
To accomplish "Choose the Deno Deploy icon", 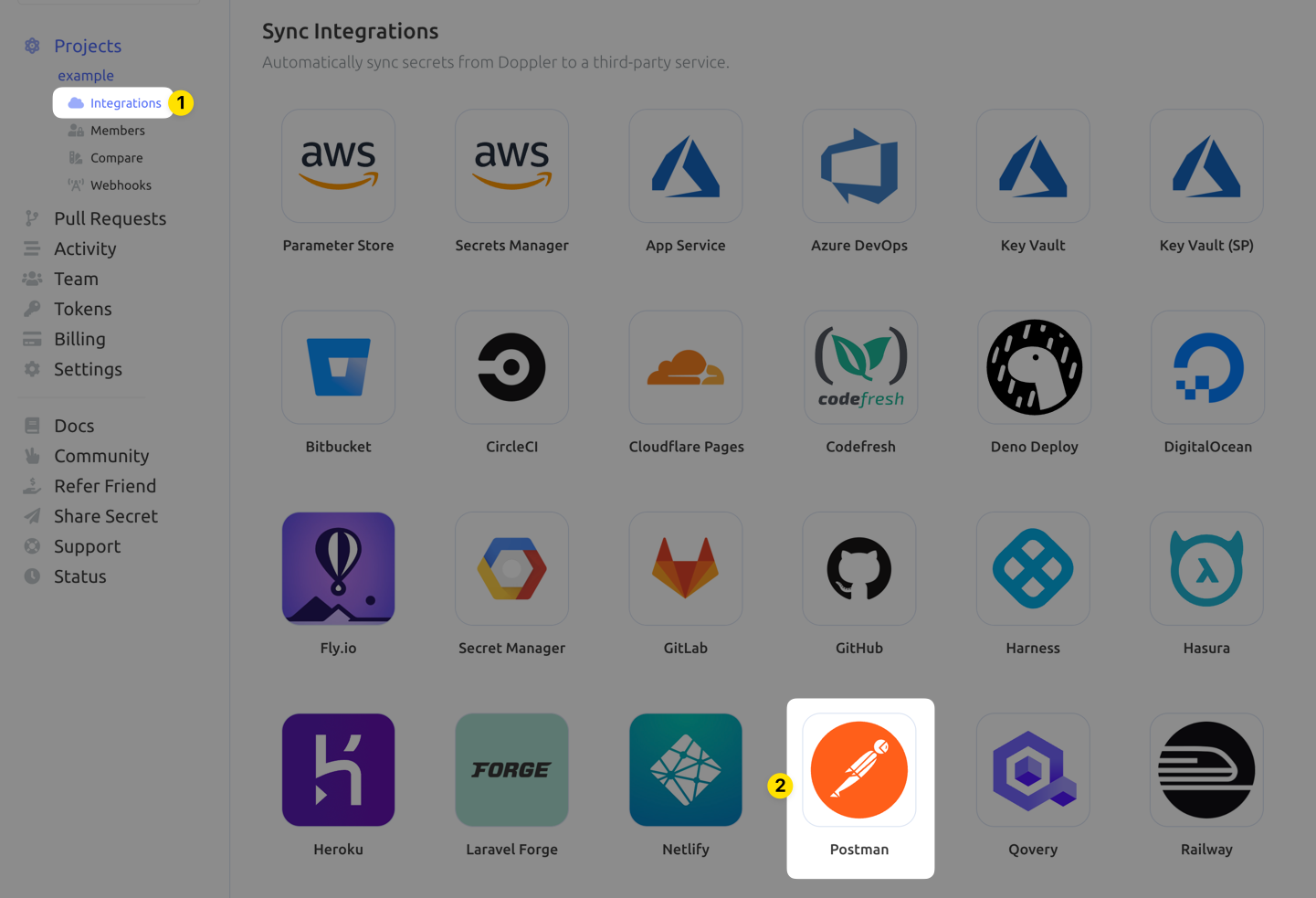I will [x=1035, y=367].
